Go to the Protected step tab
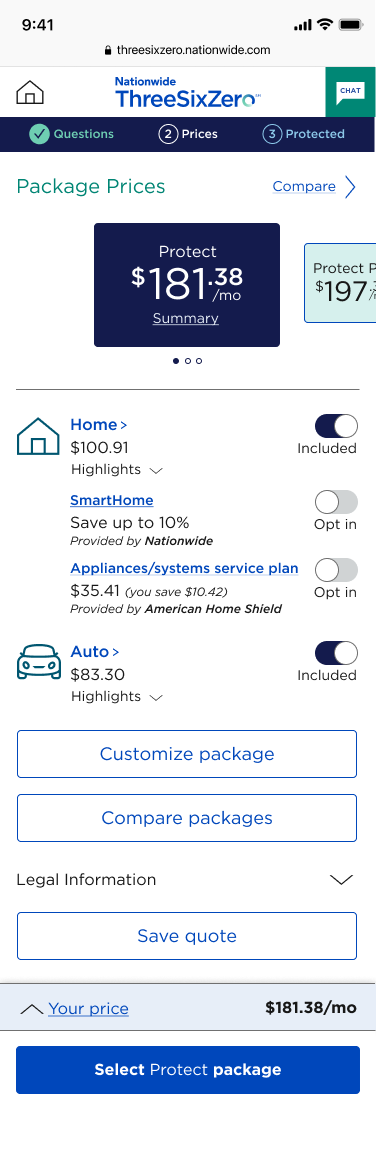376x1155 pixels. coord(304,134)
